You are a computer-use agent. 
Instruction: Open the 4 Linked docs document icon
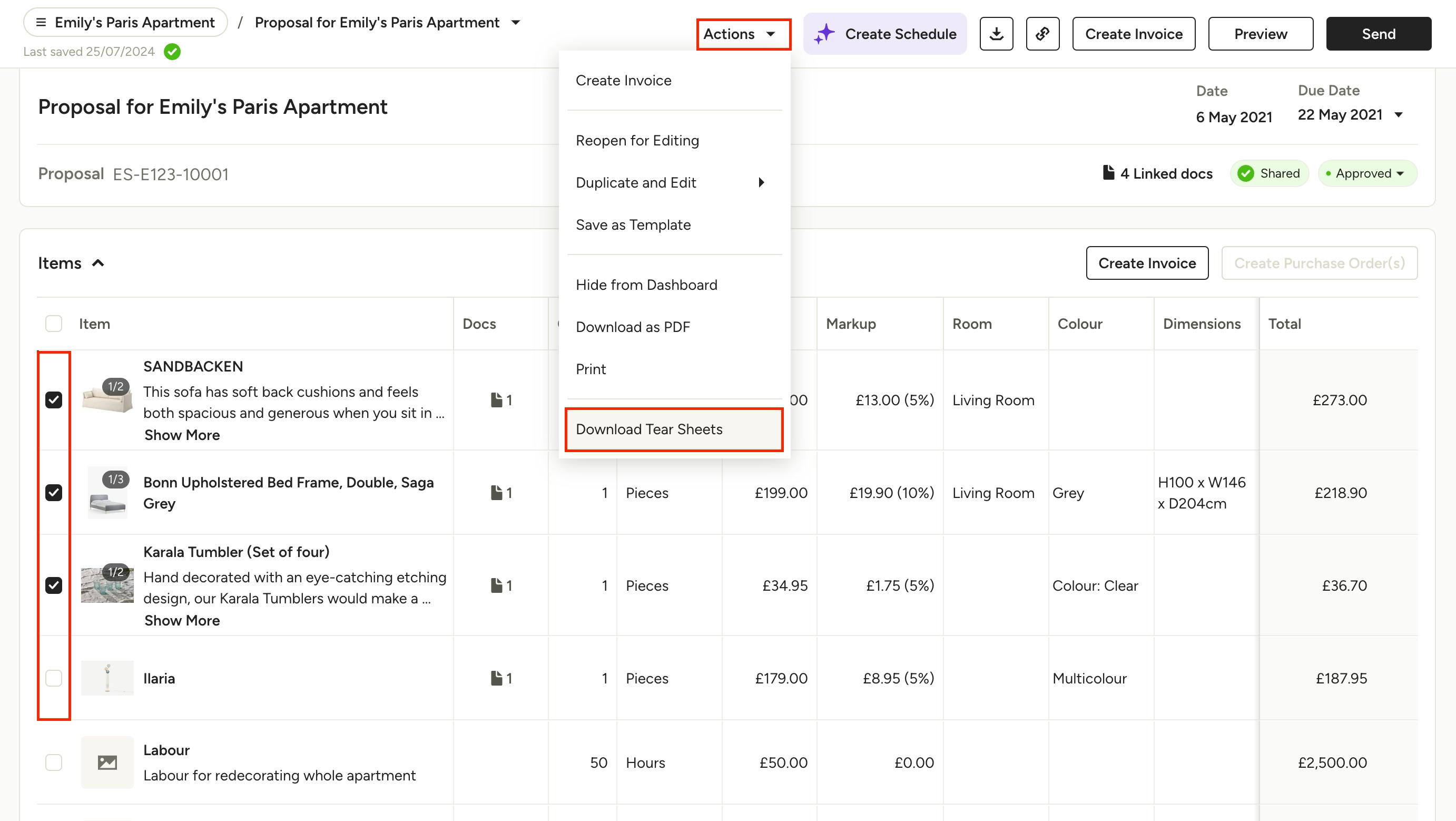pyautogui.click(x=1108, y=172)
